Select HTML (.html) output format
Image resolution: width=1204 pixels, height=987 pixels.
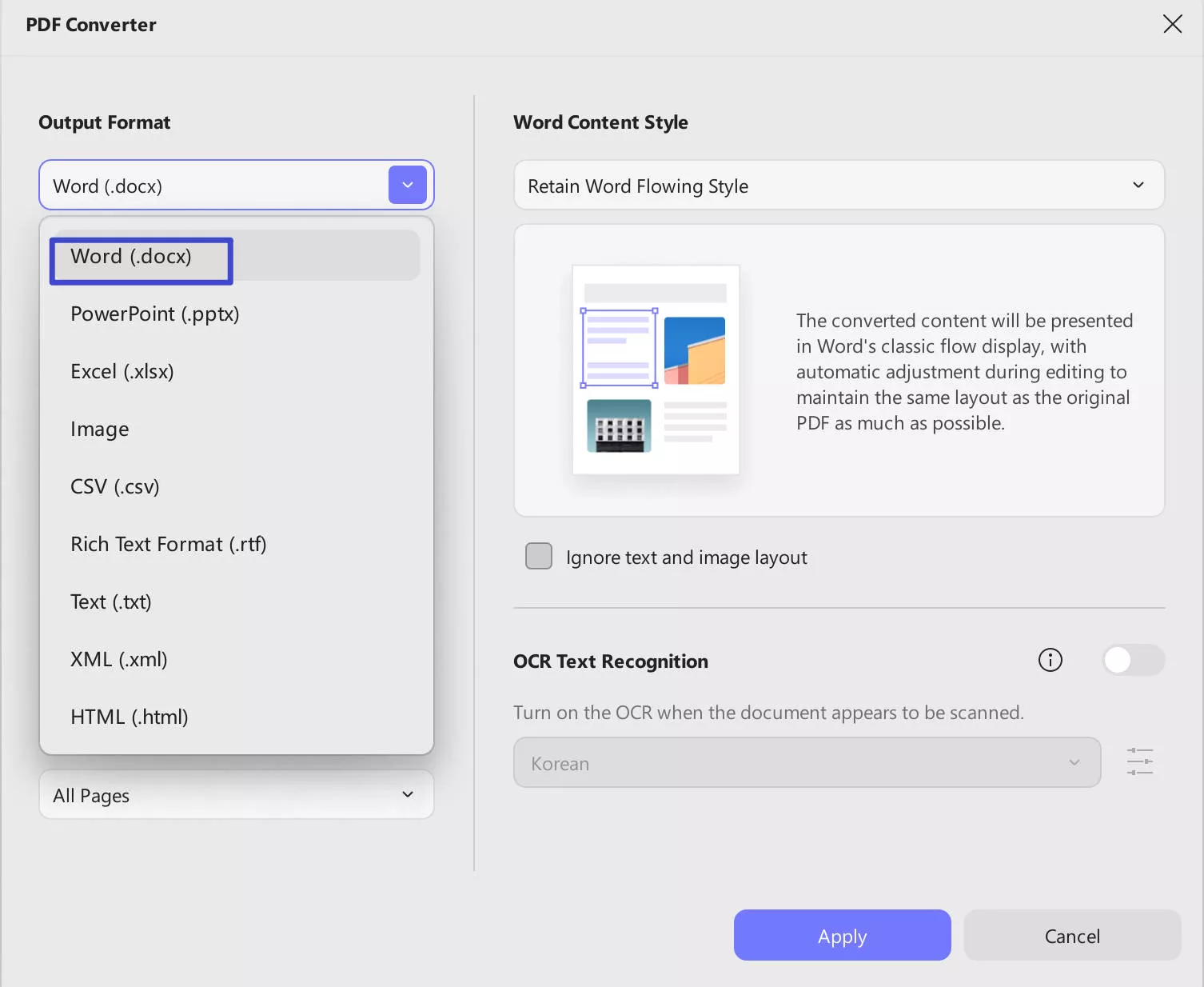[129, 717]
